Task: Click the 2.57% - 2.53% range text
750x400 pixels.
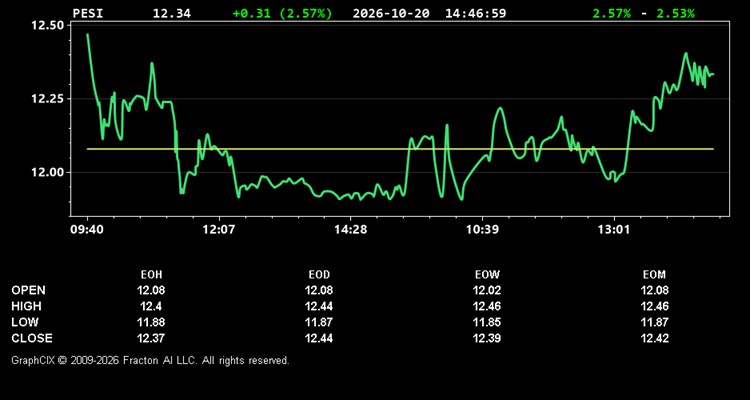Action: pos(643,13)
